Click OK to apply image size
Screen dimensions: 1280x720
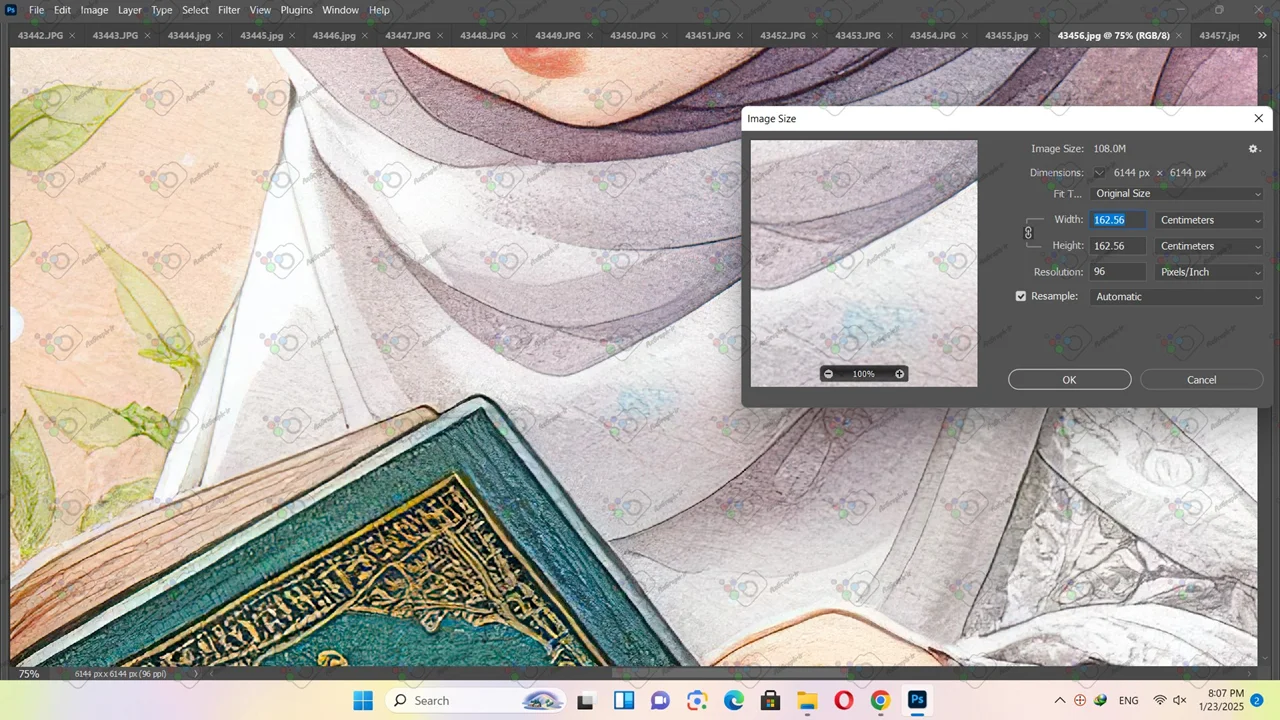pos(1069,380)
